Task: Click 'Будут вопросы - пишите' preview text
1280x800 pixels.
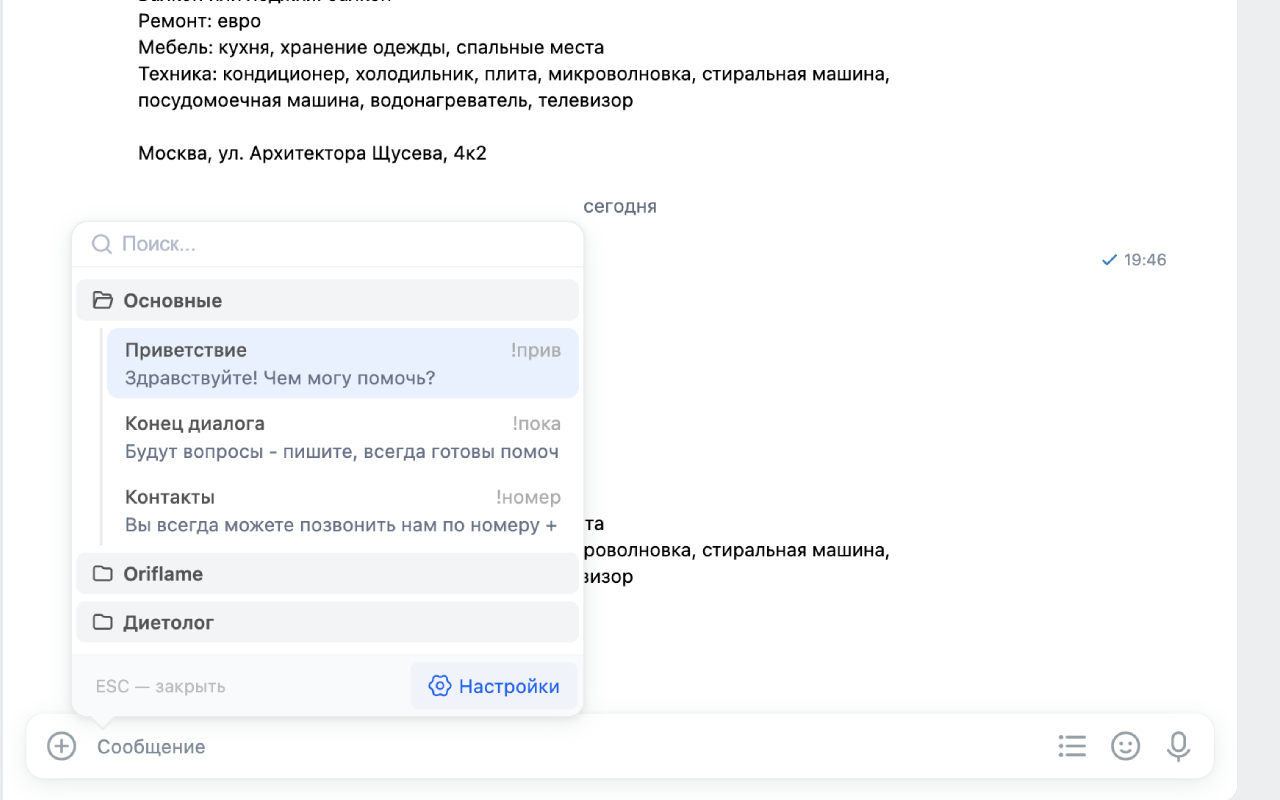Action: point(342,452)
